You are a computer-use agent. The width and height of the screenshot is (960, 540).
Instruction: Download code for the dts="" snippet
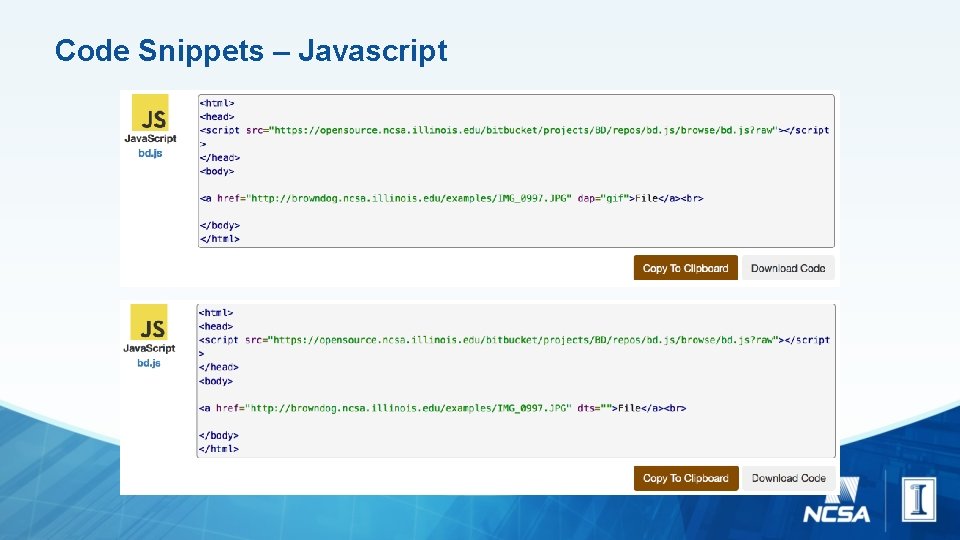point(789,478)
